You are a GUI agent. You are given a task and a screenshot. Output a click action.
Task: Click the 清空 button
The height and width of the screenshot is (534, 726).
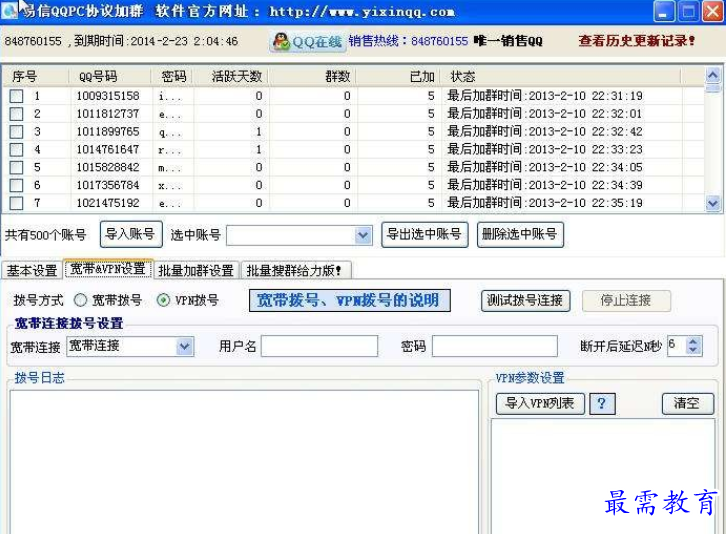click(x=688, y=403)
